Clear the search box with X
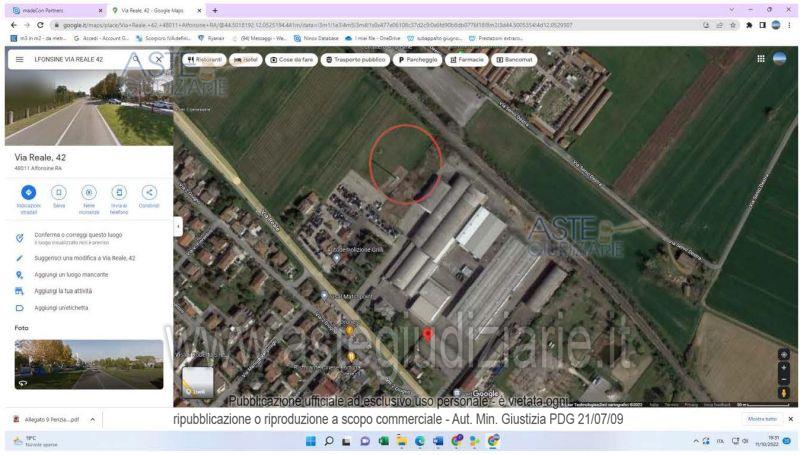The width and height of the screenshot is (800, 455). tap(160, 59)
